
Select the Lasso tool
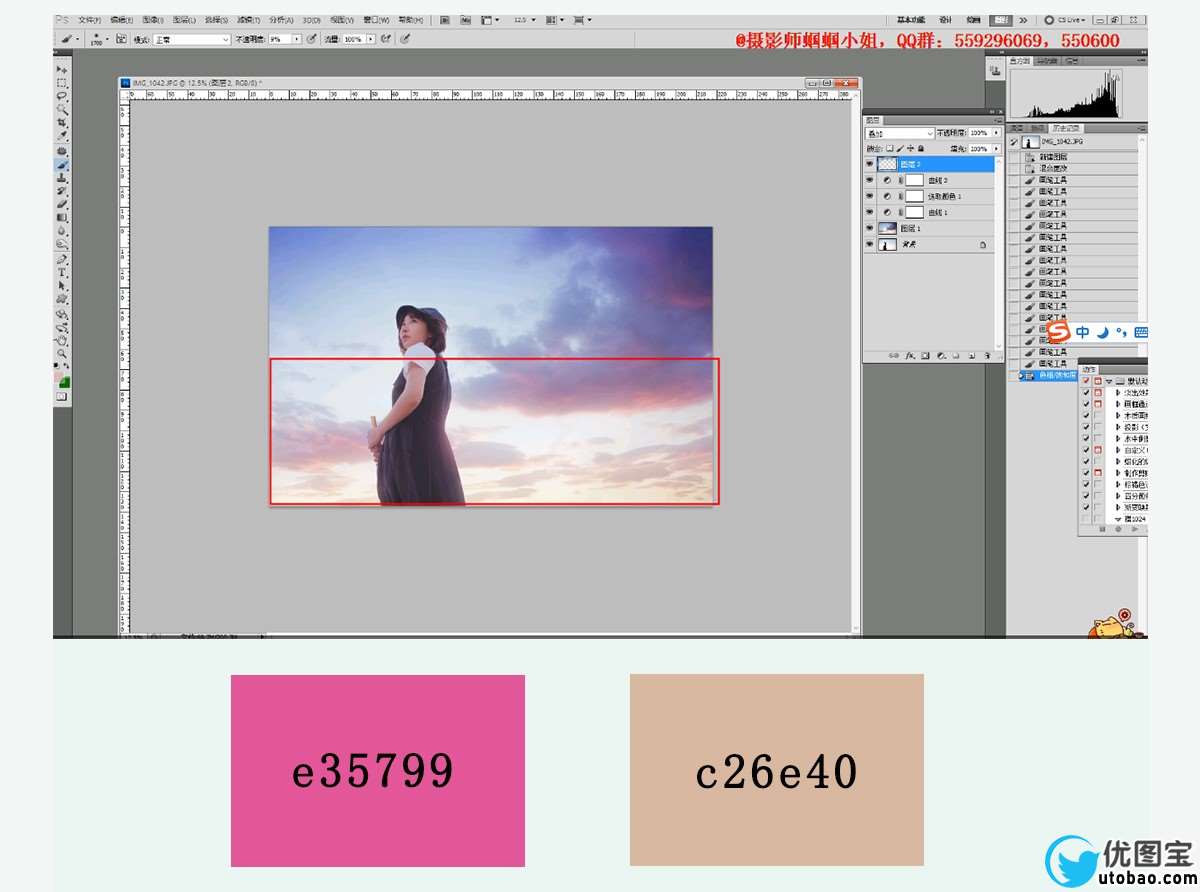pyautogui.click(x=62, y=96)
